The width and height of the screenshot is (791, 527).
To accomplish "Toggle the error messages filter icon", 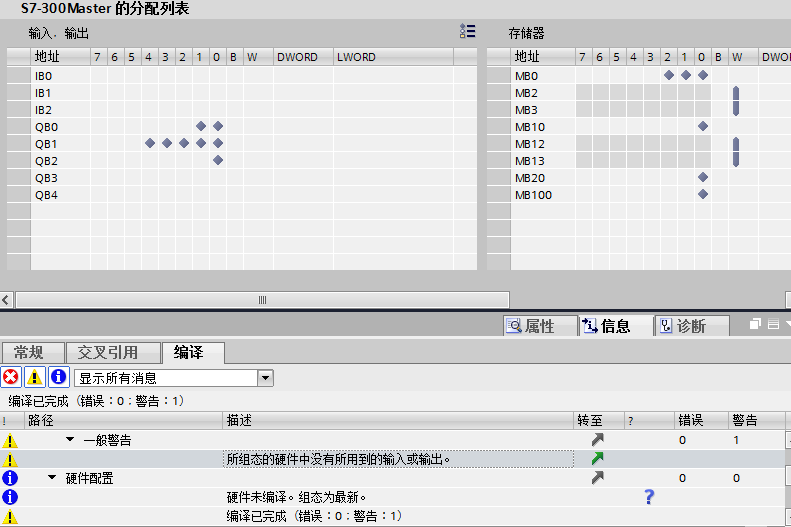I will 11,377.
